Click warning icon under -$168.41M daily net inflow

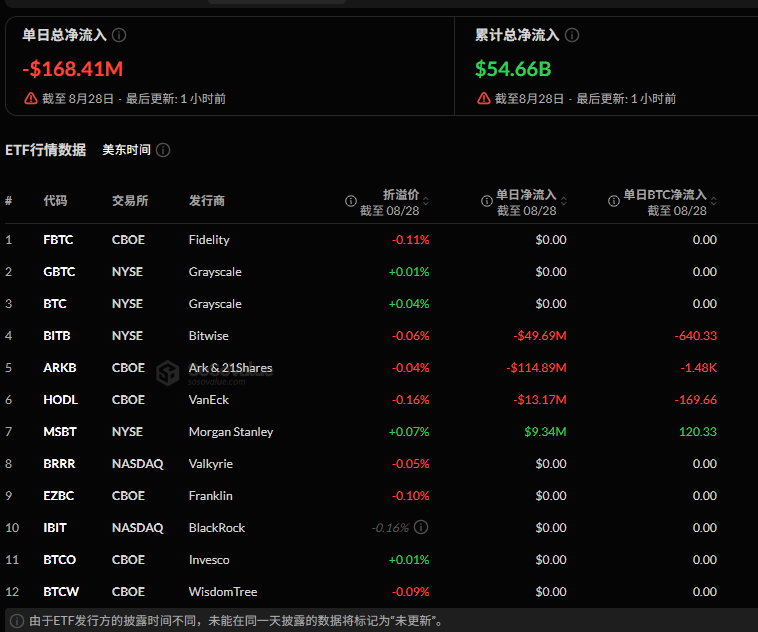[31, 99]
